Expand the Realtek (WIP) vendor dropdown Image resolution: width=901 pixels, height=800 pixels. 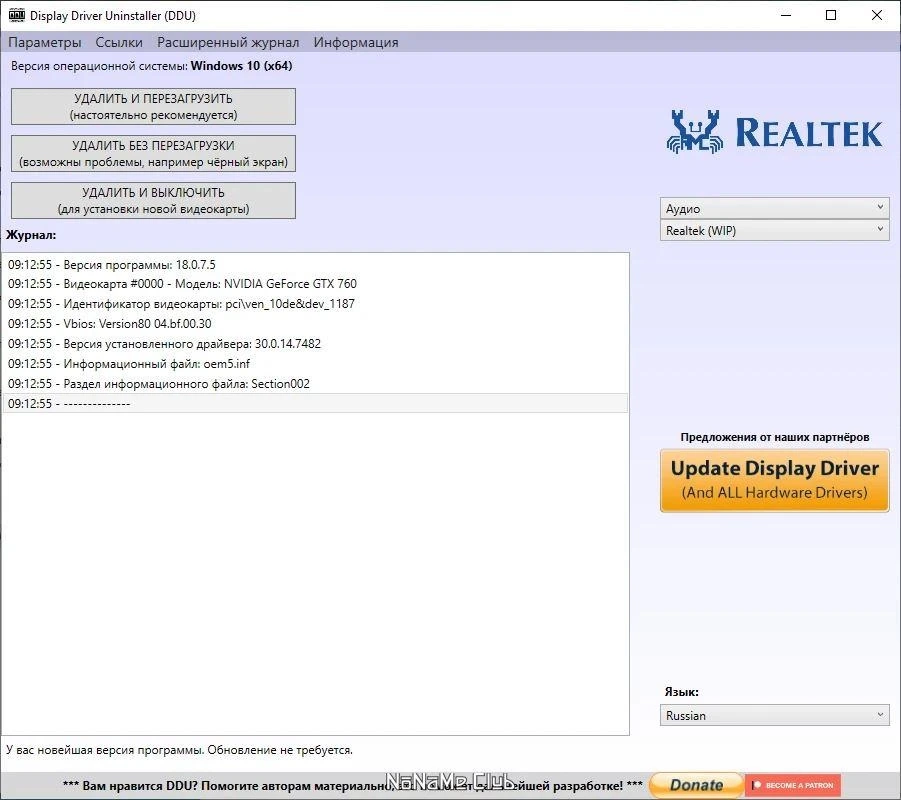tap(775, 230)
